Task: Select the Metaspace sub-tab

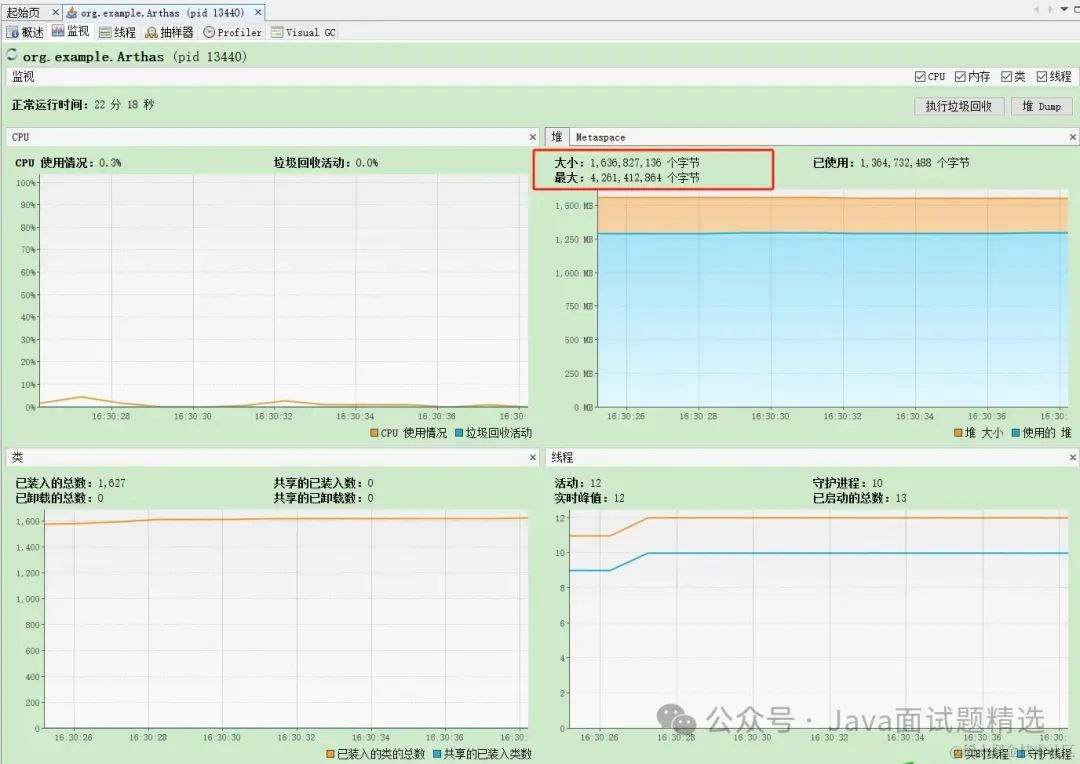Action: point(601,137)
